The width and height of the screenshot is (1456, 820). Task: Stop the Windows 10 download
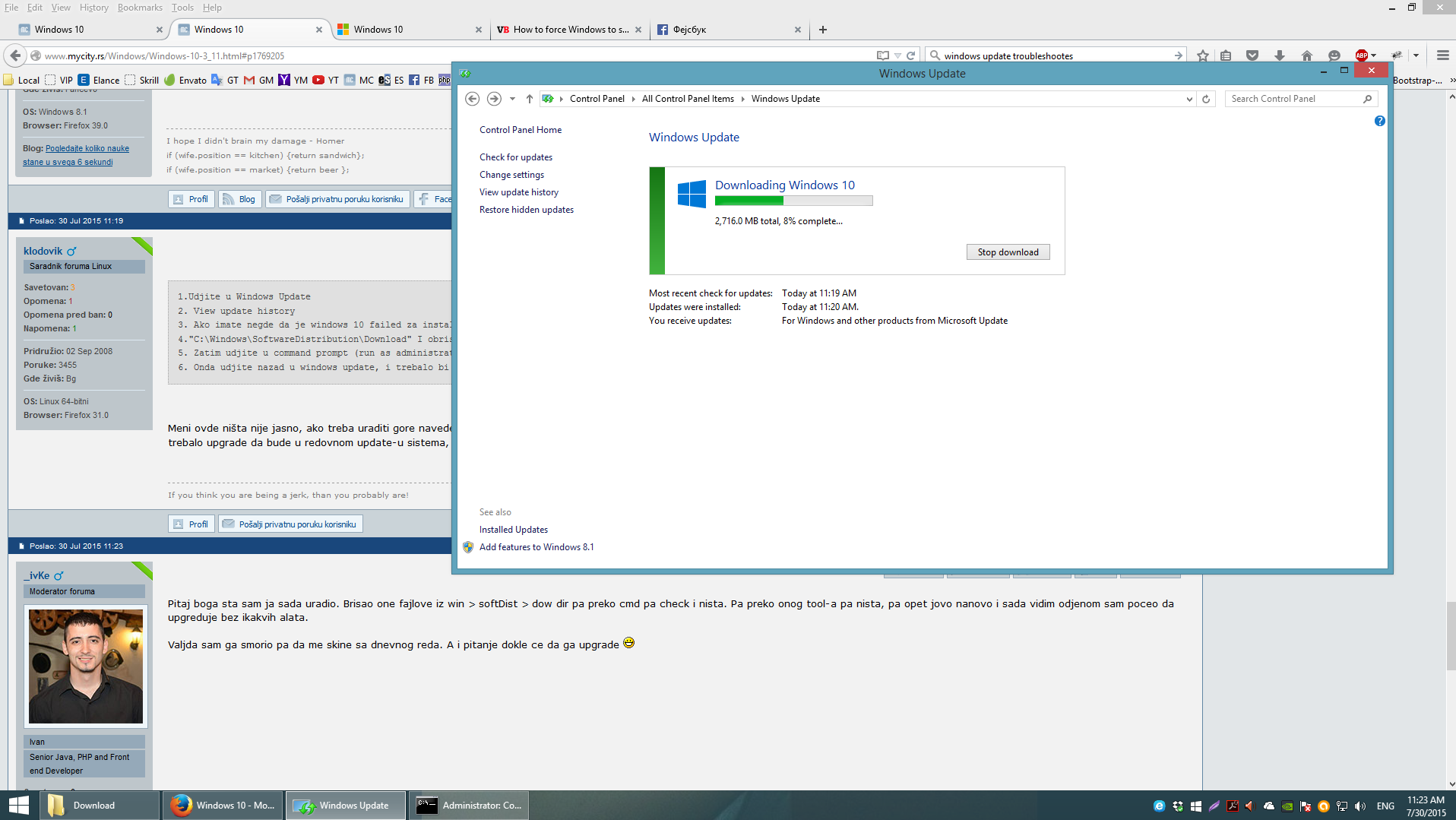point(1008,252)
